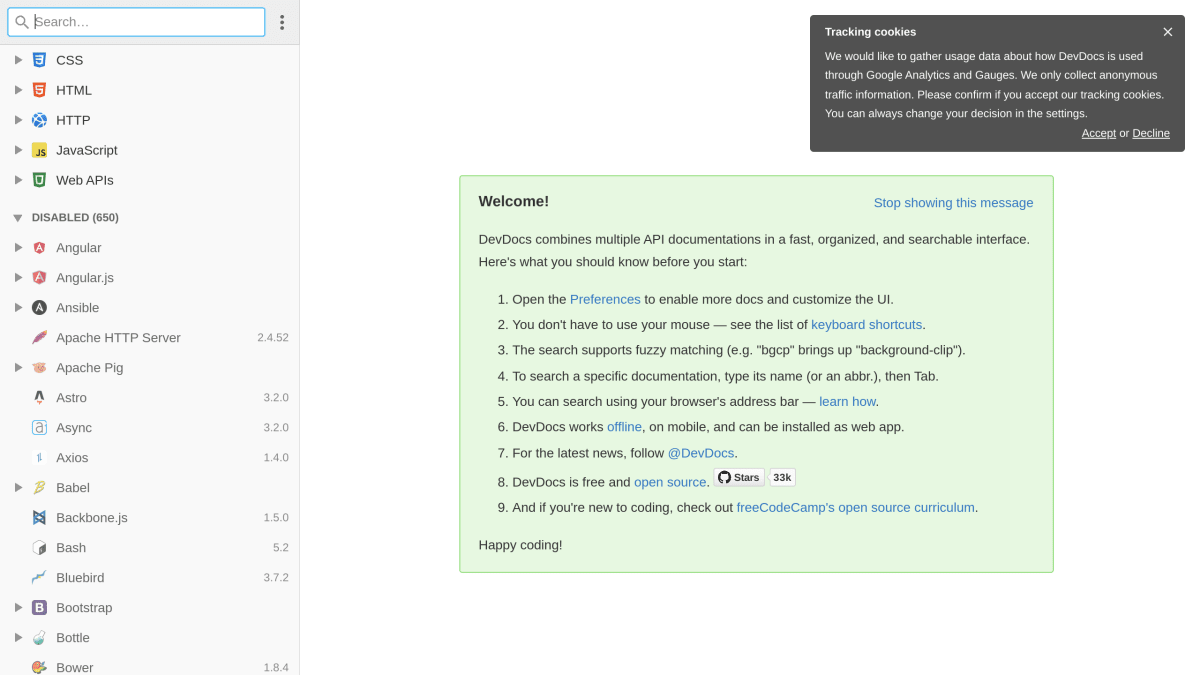Accept the tracking cookies

[x=1098, y=133]
